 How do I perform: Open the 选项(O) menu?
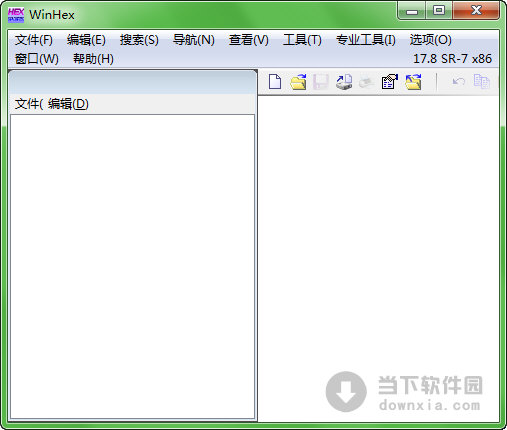point(430,40)
